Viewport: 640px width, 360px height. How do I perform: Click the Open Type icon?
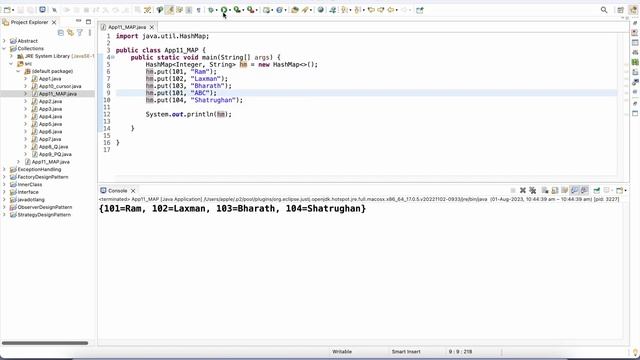click(294, 10)
